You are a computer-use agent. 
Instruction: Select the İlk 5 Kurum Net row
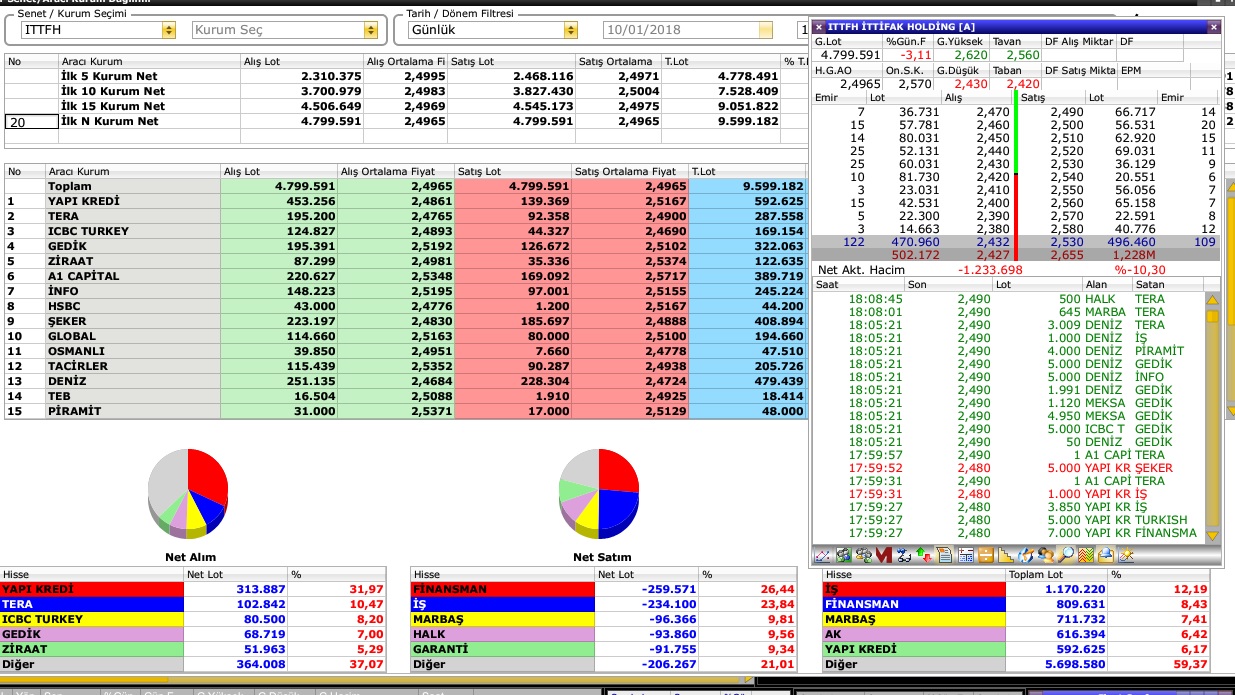pos(406,76)
